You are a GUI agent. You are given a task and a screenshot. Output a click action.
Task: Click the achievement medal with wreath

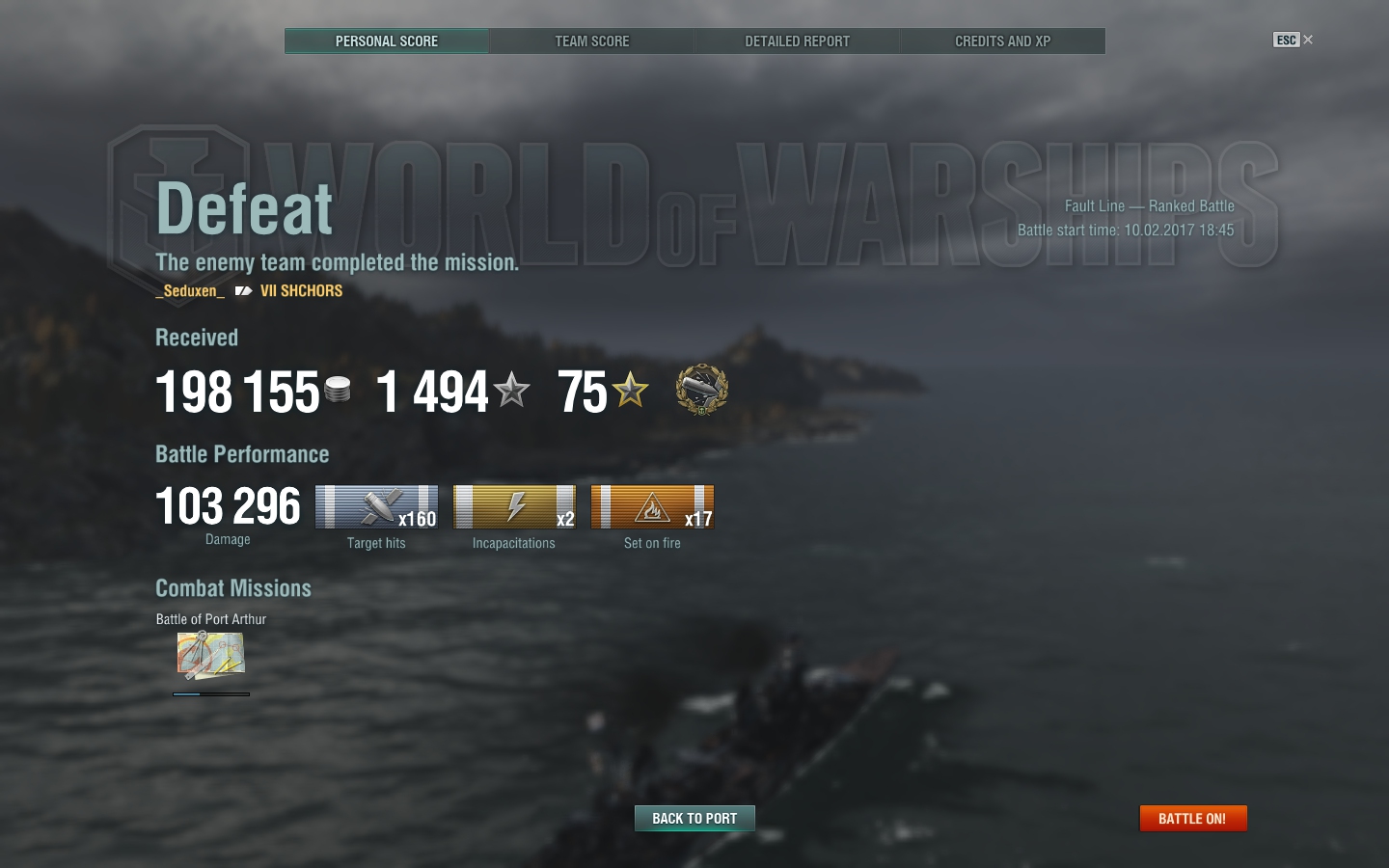coord(702,390)
